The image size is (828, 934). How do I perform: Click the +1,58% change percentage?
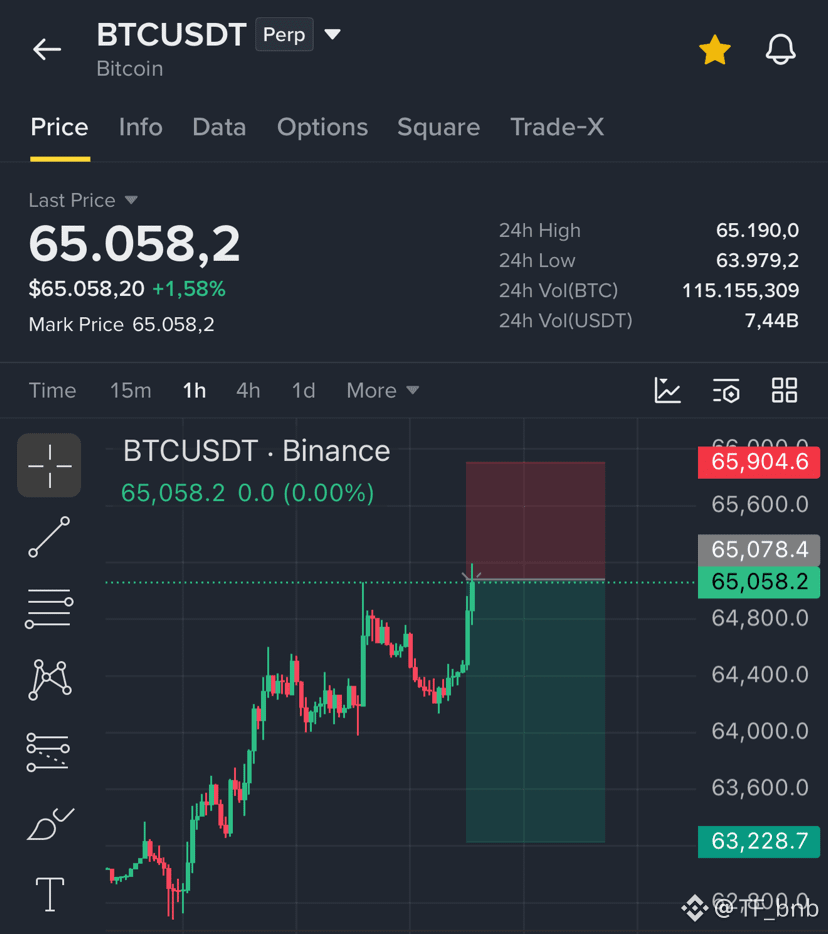click(189, 289)
